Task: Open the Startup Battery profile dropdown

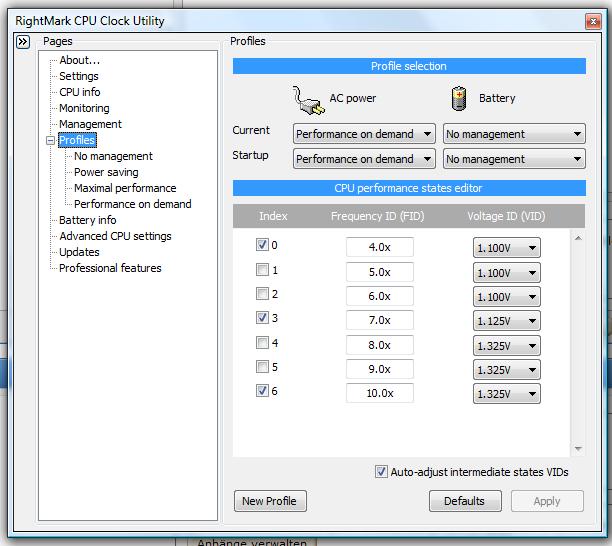Action: click(x=514, y=159)
